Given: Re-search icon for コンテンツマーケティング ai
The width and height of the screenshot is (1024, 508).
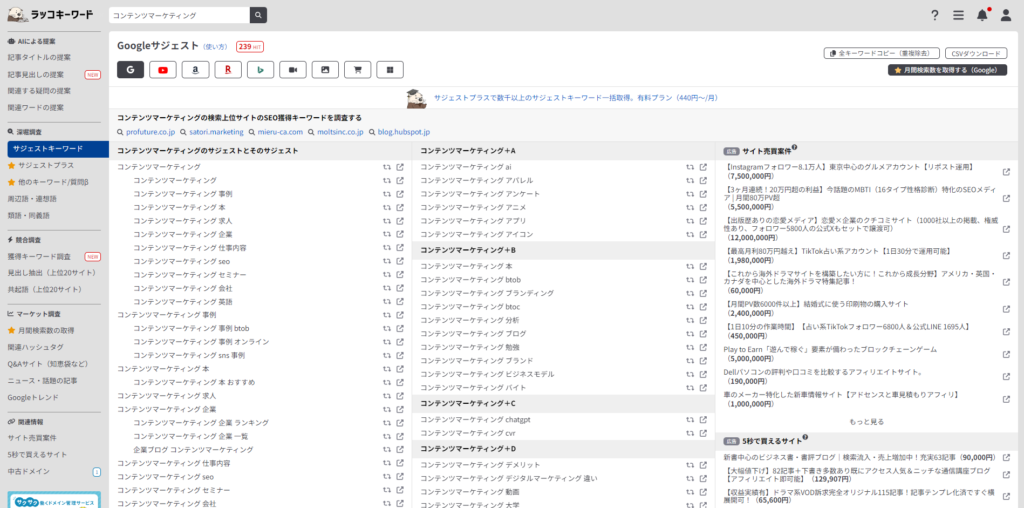Looking at the screenshot, I should pos(690,167).
